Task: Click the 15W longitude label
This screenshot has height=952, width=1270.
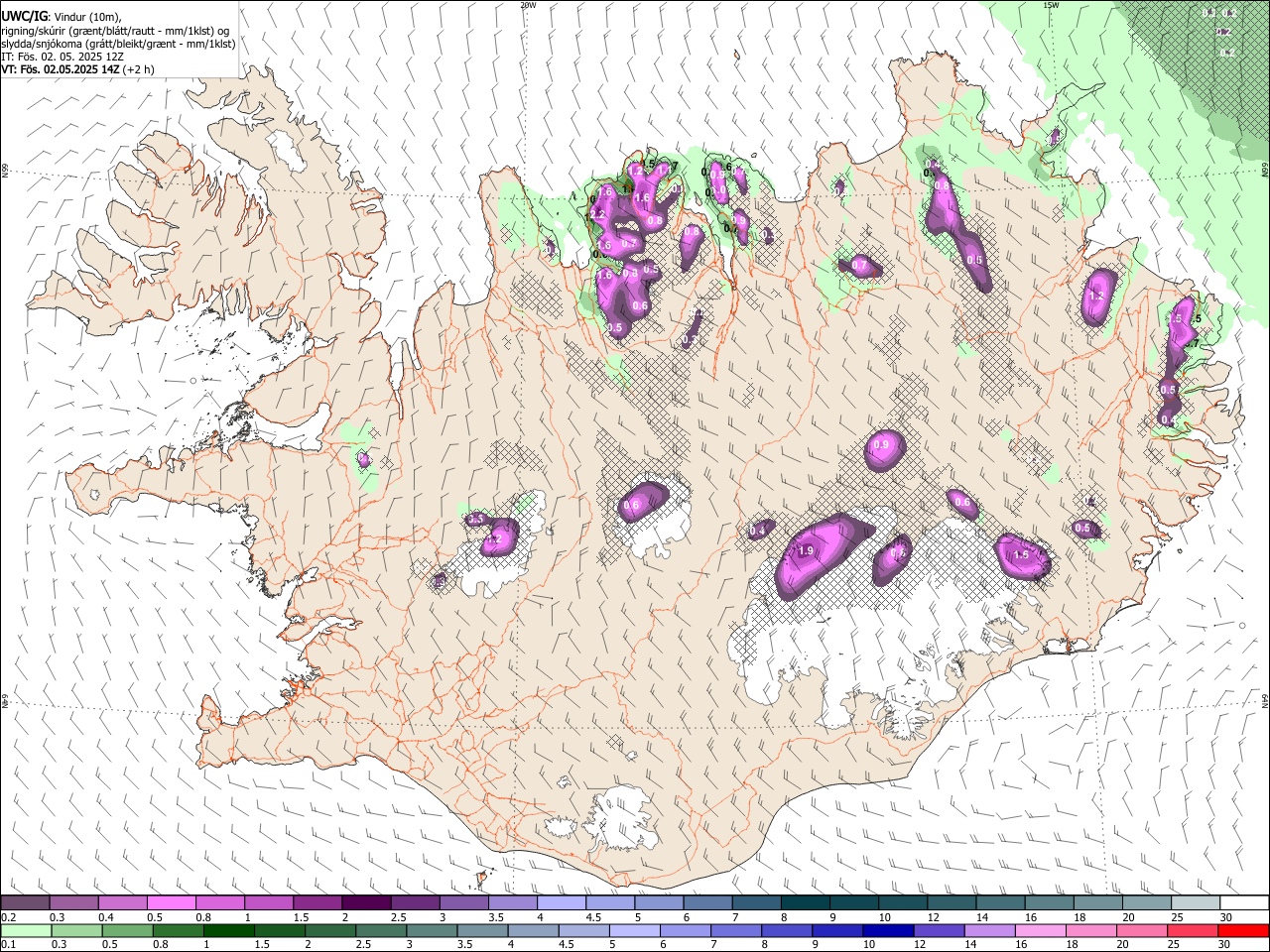Action: tap(1050, 5)
